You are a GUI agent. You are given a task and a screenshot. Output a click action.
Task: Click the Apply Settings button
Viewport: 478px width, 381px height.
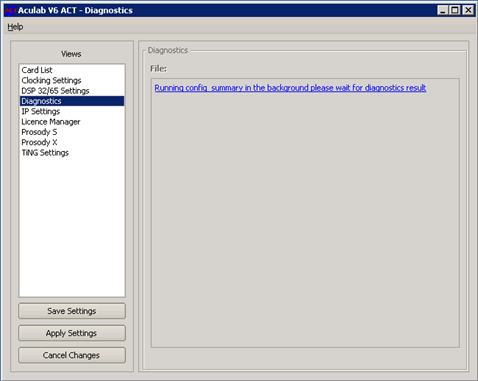pyautogui.click(x=72, y=333)
